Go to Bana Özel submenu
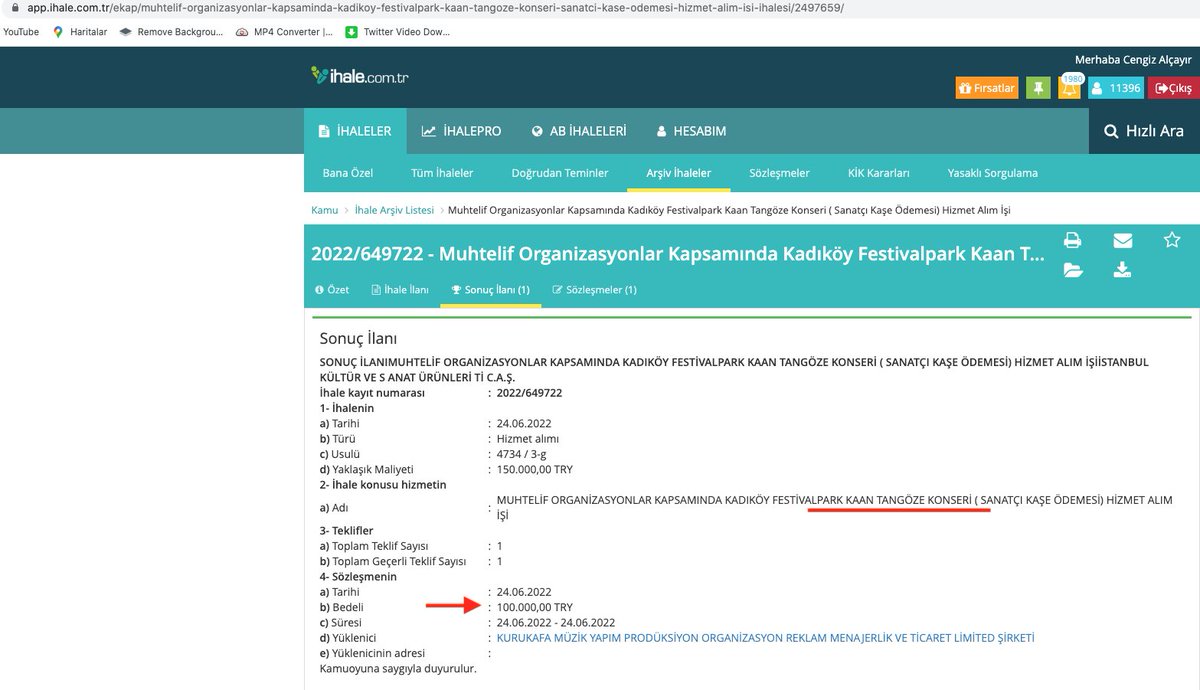1200x690 pixels. click(x=347, y=173)
